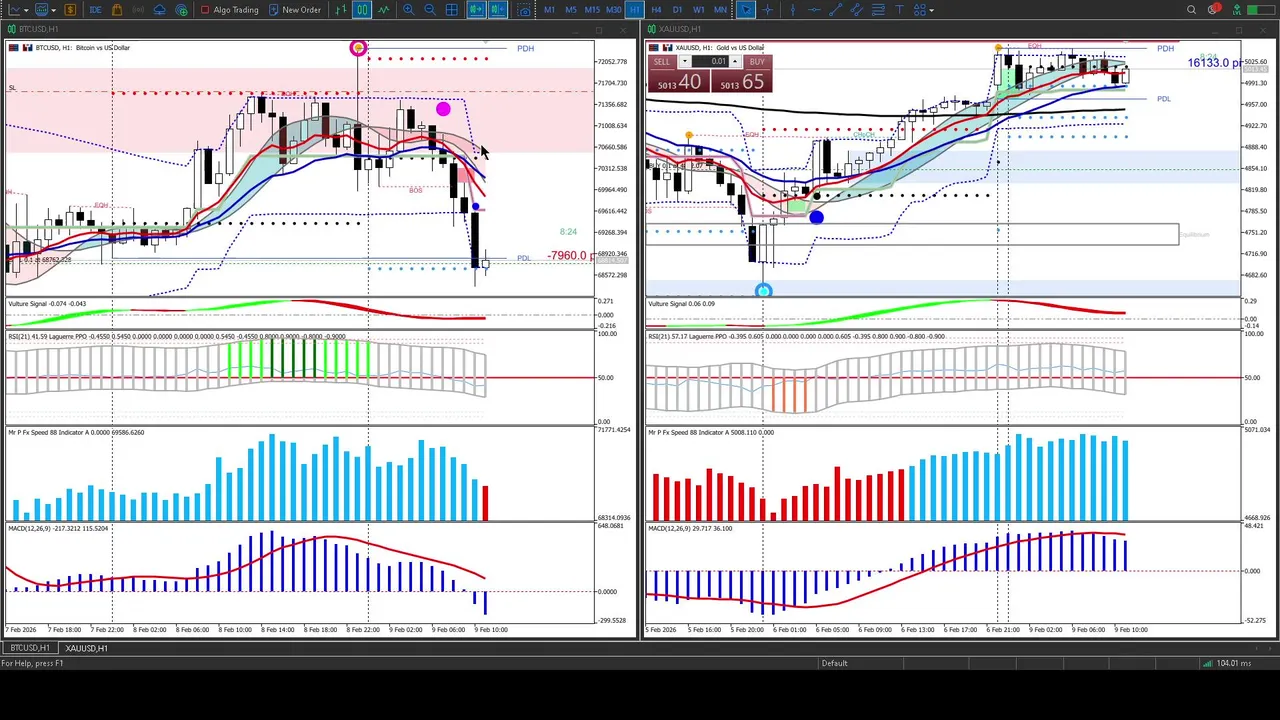Click the sell price 5013 40 panel
The width and height of the screenshot is (1280, 720).
[x=678, y=82]
